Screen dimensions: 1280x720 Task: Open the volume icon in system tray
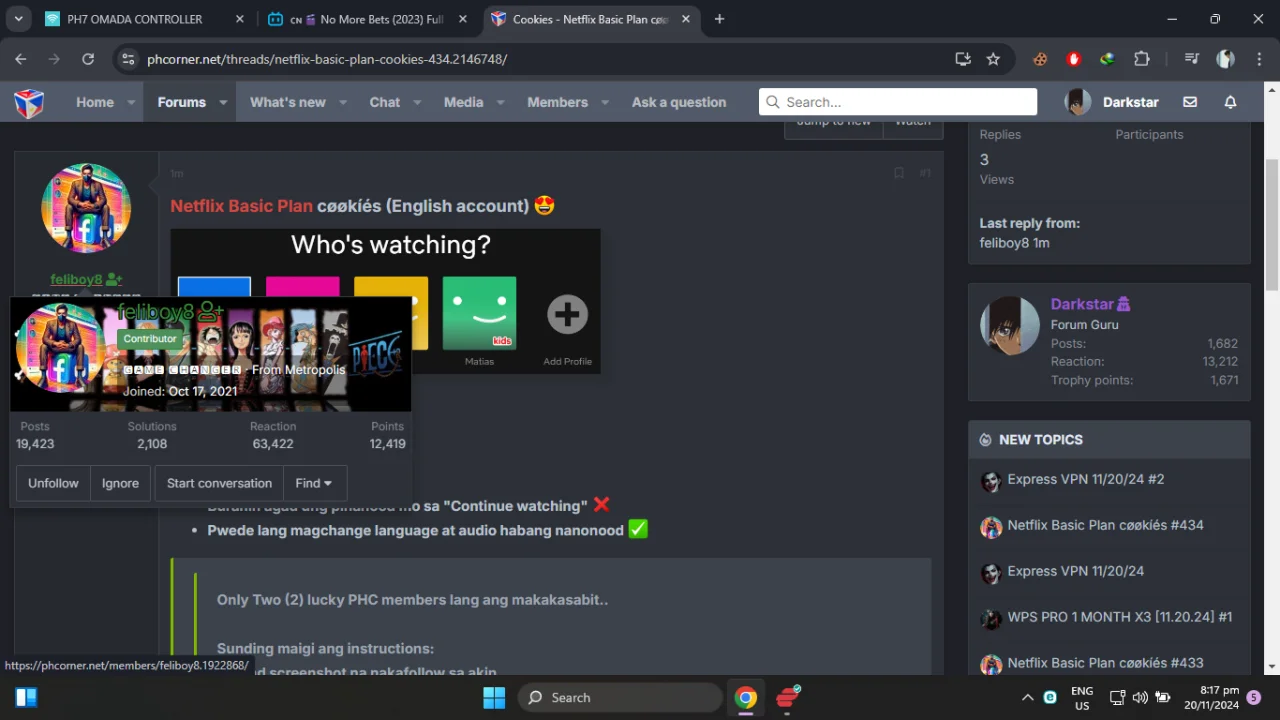[1140, 697]
